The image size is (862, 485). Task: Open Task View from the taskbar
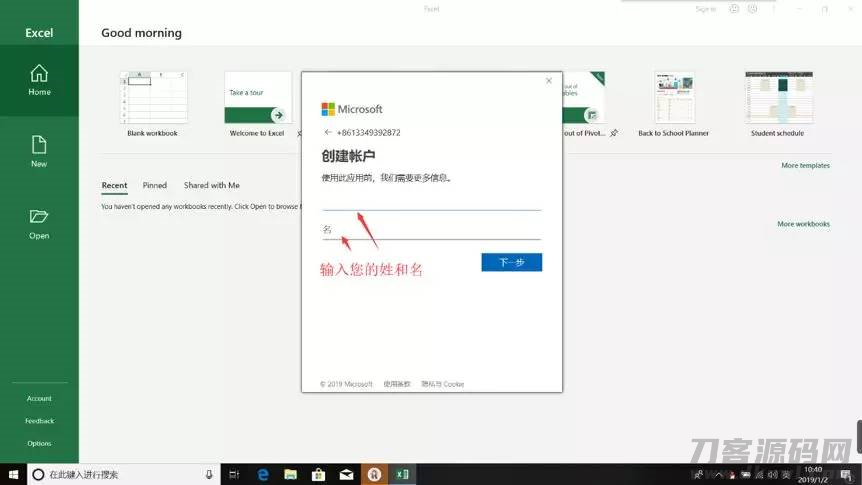234,474
